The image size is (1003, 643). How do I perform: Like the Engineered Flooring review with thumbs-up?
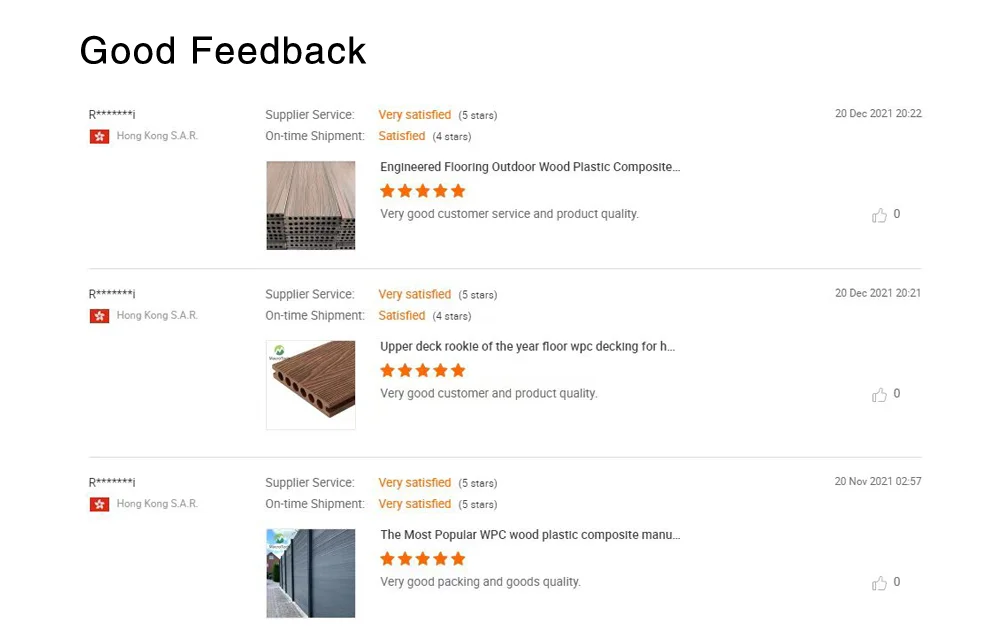[x=880, y=215]
